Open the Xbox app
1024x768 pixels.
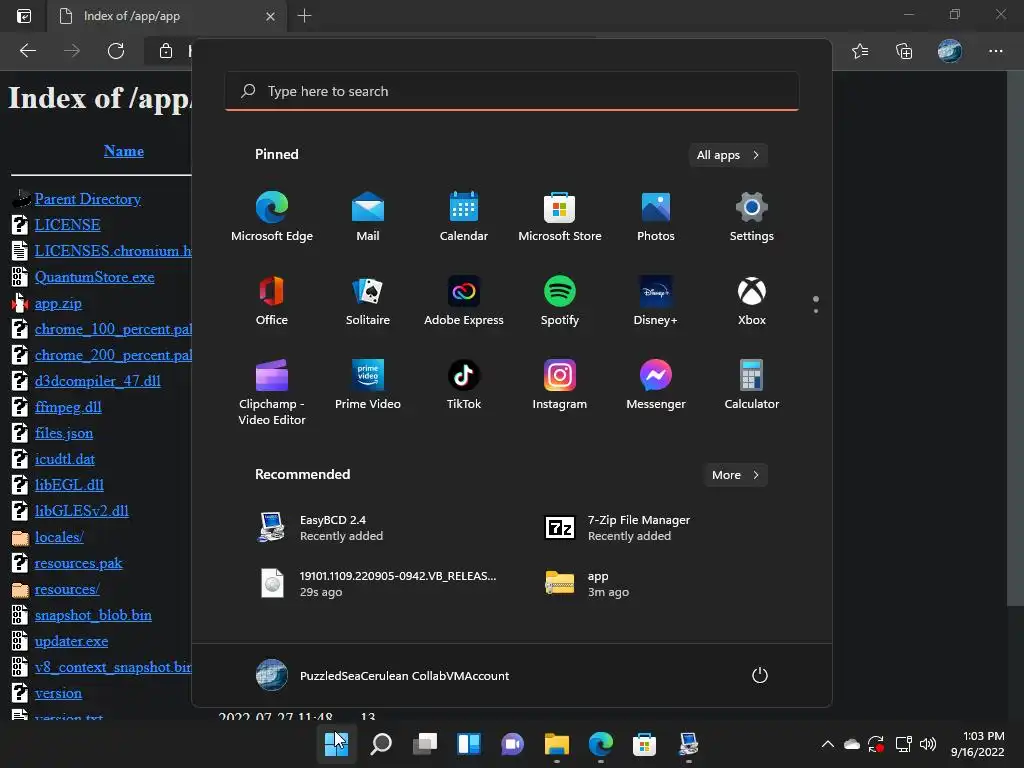[752, 301]
